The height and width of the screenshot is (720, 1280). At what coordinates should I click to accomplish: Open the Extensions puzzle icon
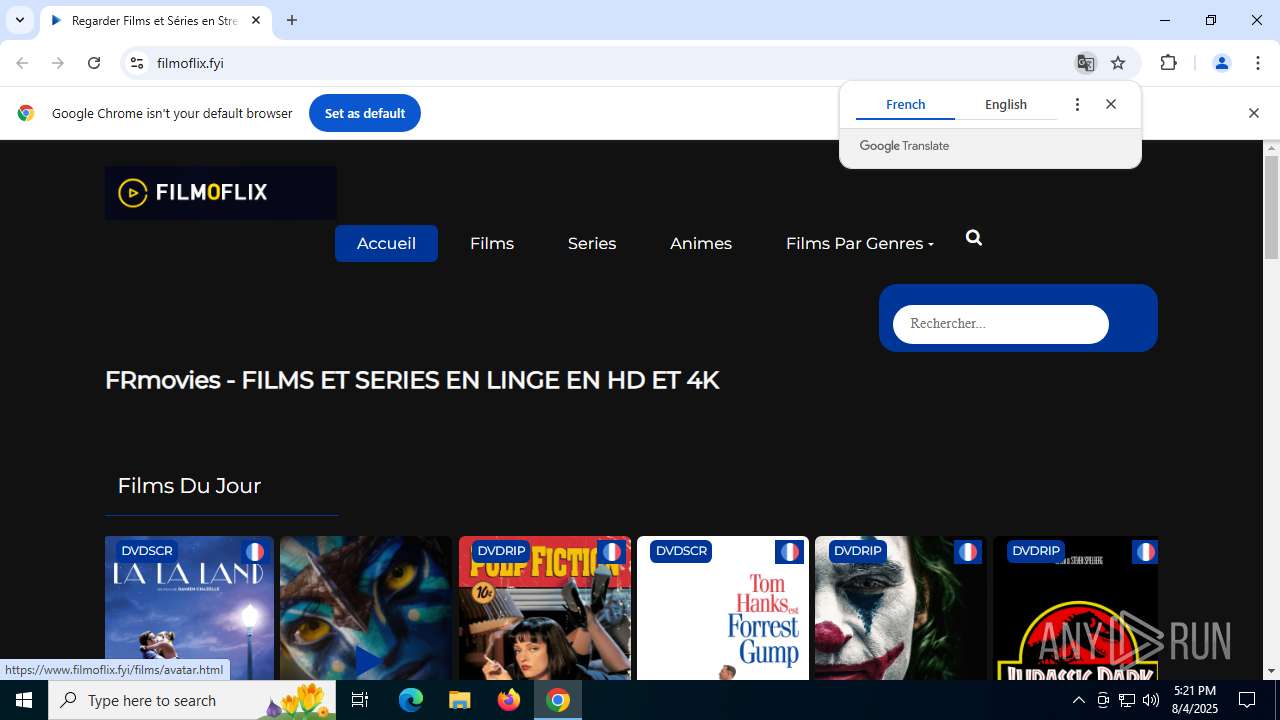[x=1169, y=63]
